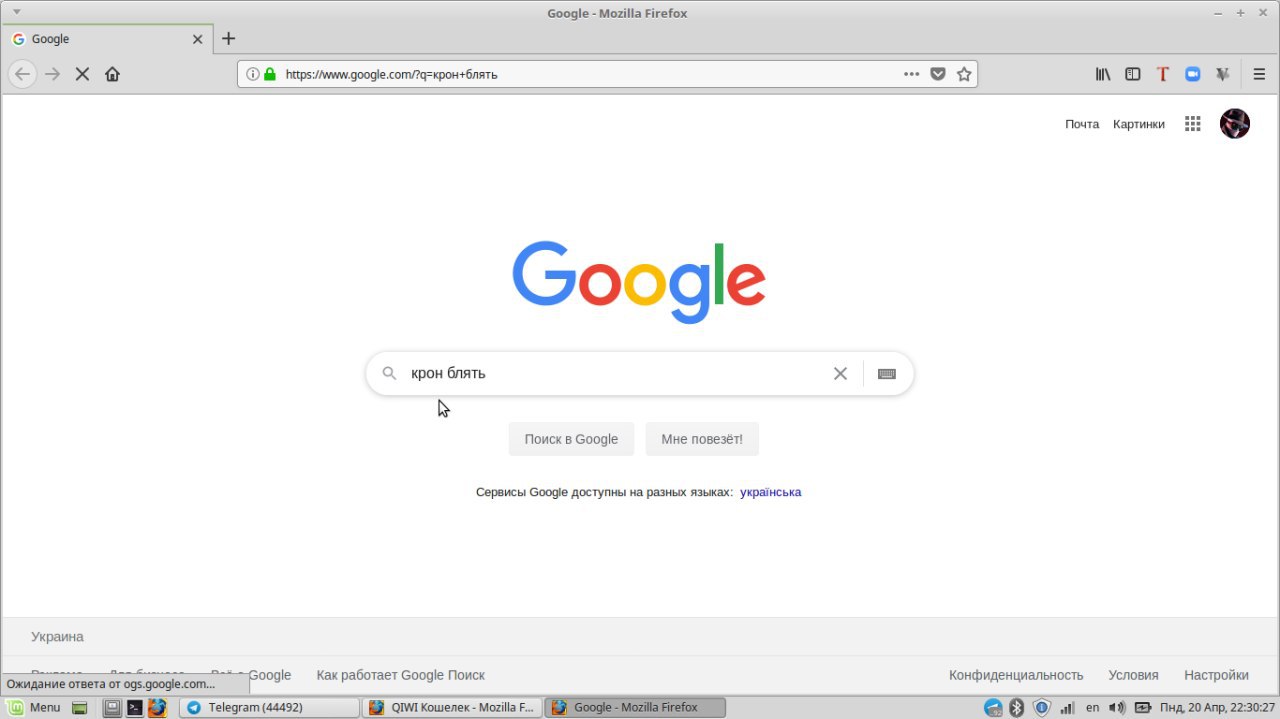Viewport: 1280px width, 719px height.
Task: Click Мне повезёт! button
Action: (702, 439)
